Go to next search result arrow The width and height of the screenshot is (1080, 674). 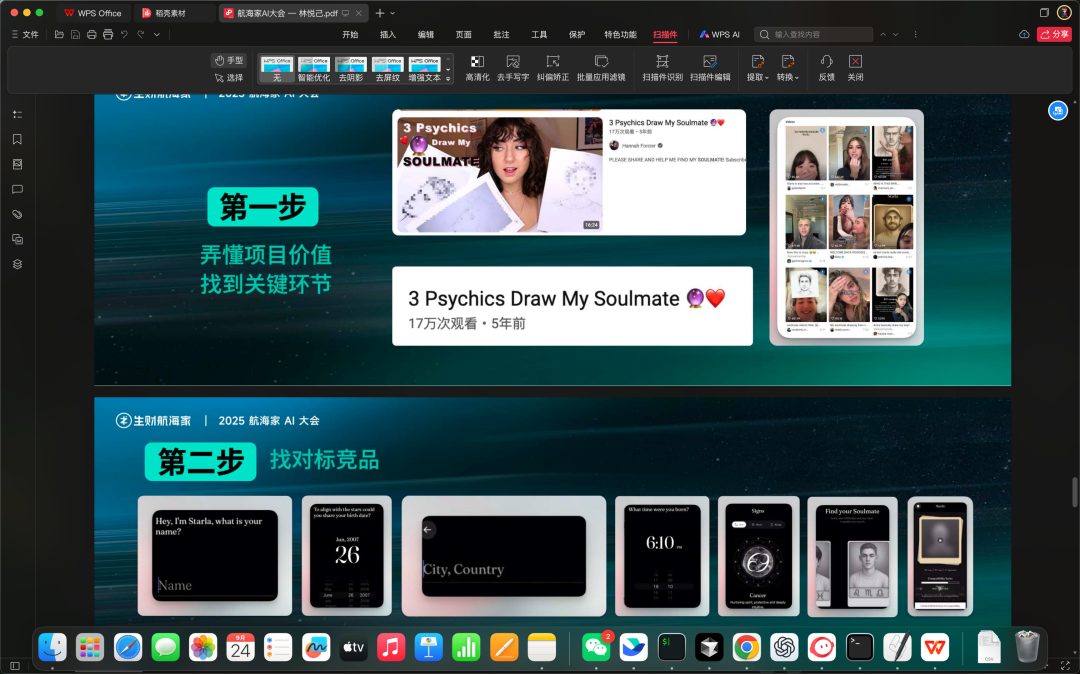(x=895, y=34)
